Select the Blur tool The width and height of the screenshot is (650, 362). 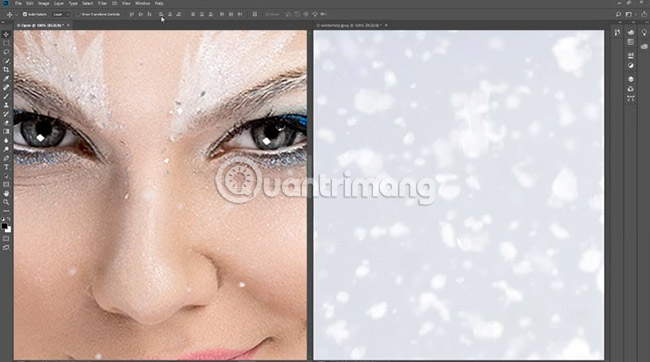pyautogui.click(x=6, y=141)
